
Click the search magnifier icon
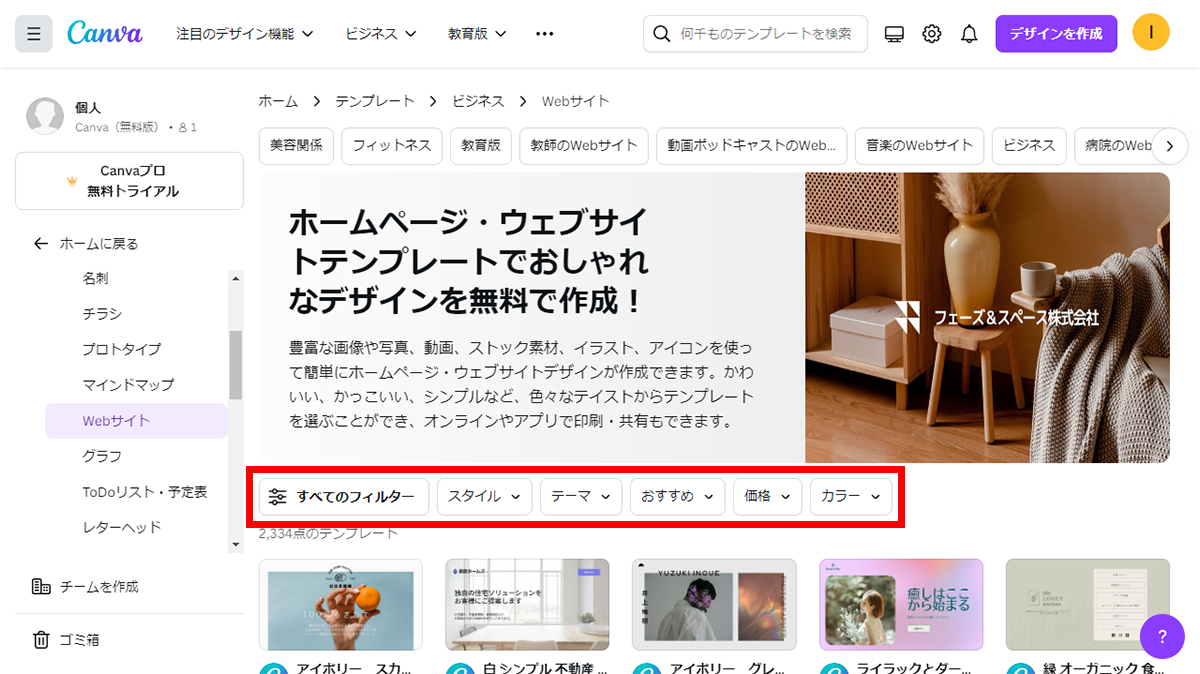coord(661,33)
